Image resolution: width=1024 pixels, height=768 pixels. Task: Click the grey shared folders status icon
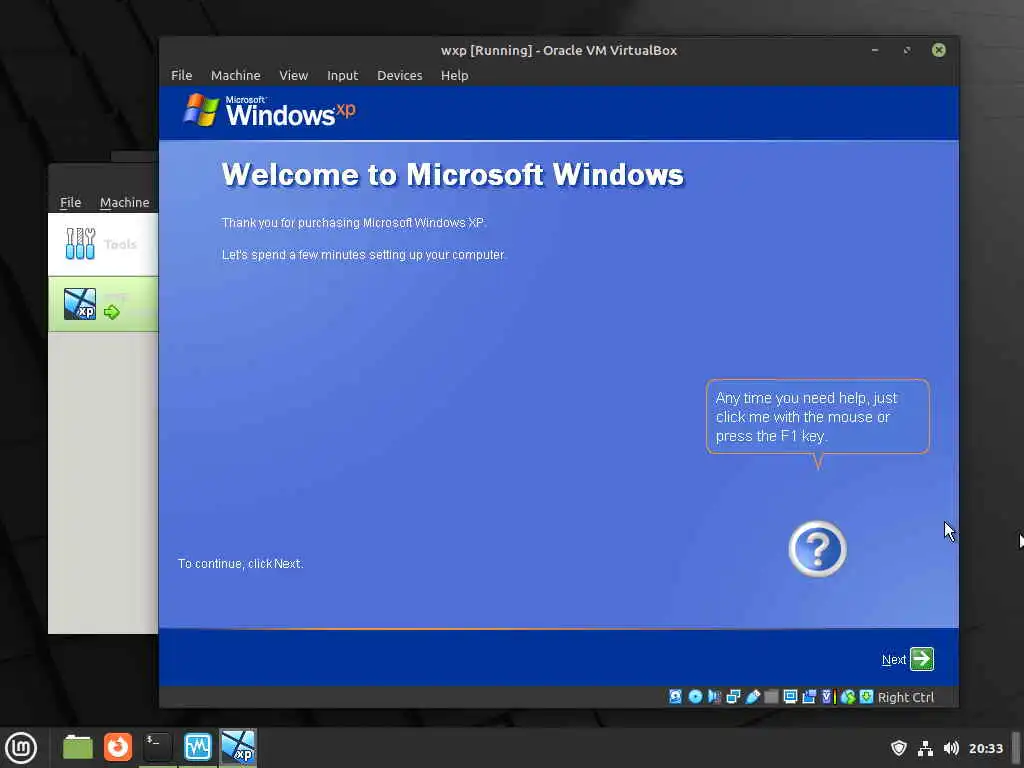771,697
